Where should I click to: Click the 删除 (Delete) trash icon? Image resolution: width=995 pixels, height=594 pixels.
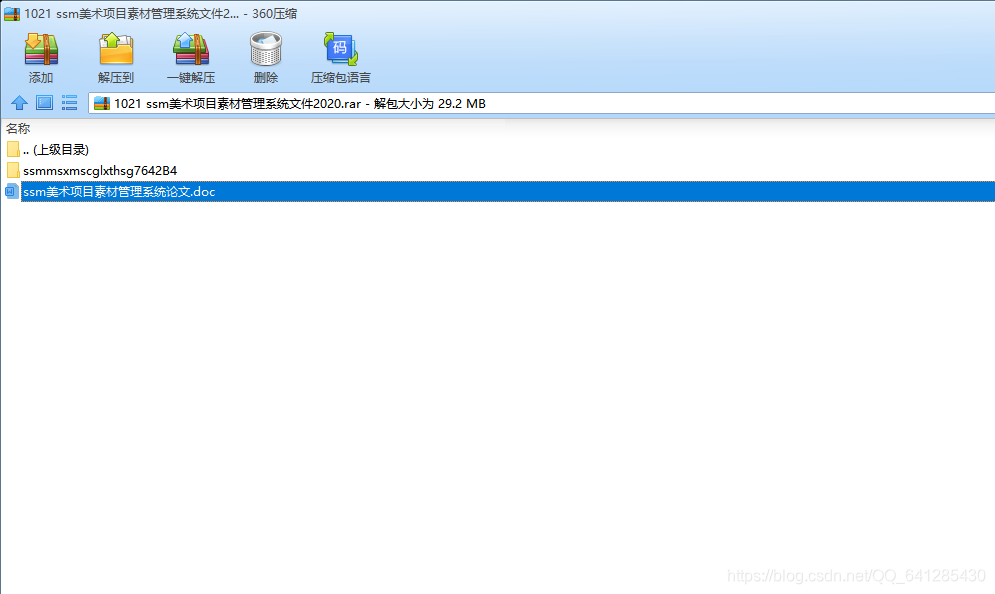(265, 49)
